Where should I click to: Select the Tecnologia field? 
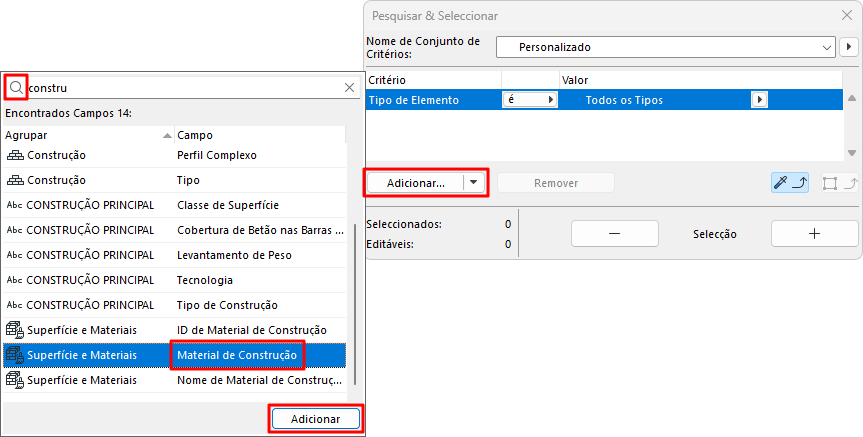click(205, 280)
